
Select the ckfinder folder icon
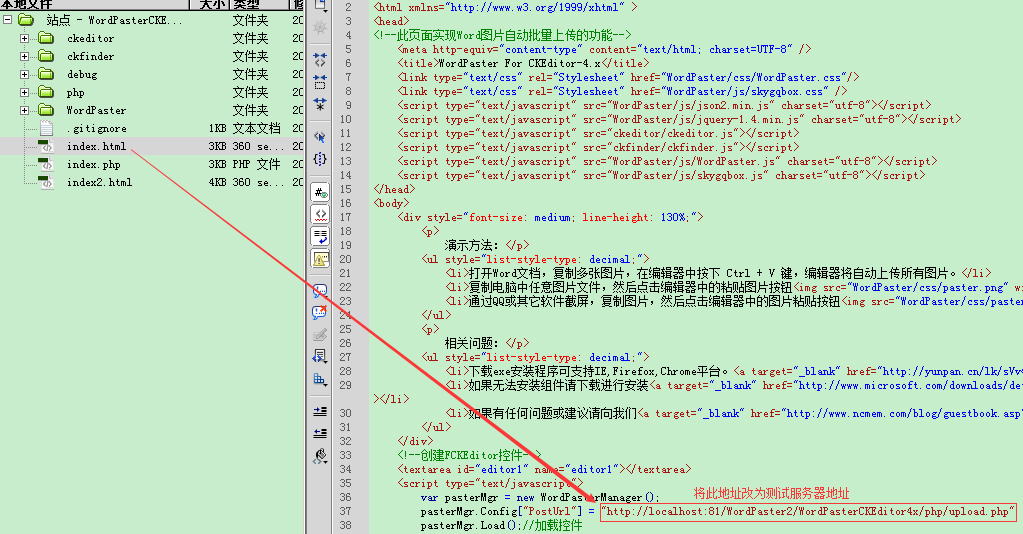[46, 56]
